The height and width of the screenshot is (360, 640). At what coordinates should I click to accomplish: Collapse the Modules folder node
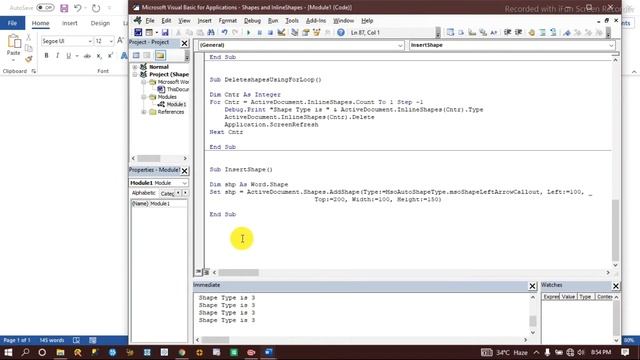[144, 97]
